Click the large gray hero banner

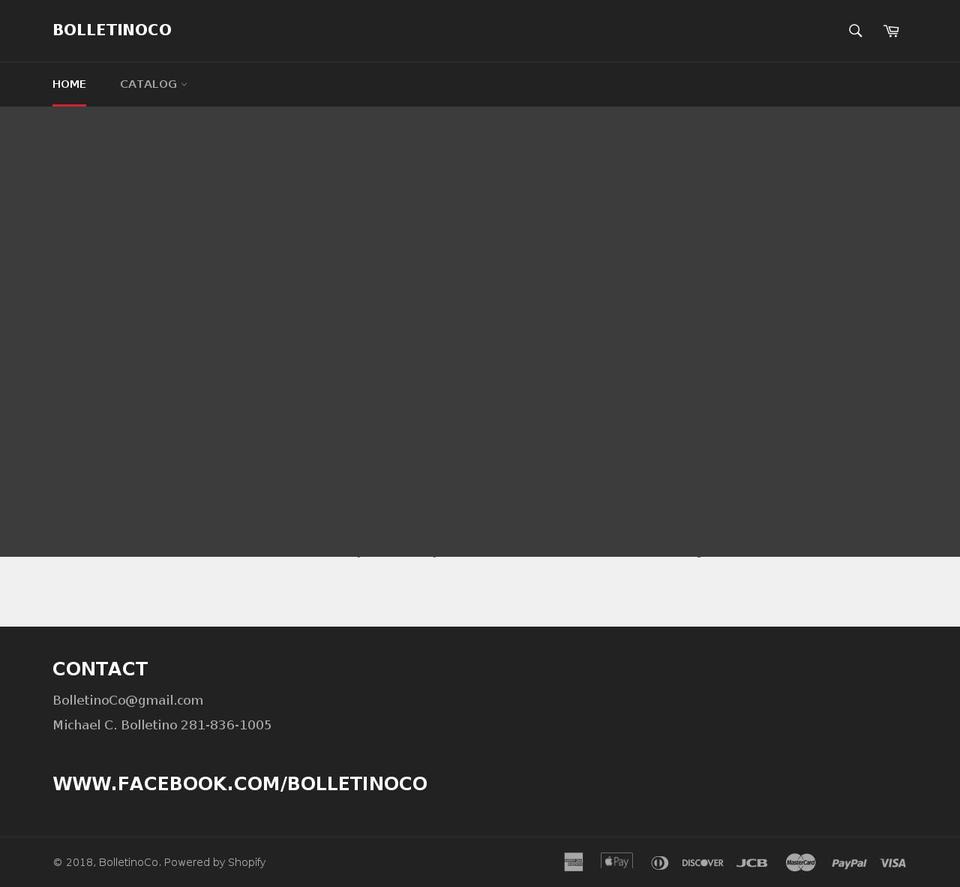480,331
